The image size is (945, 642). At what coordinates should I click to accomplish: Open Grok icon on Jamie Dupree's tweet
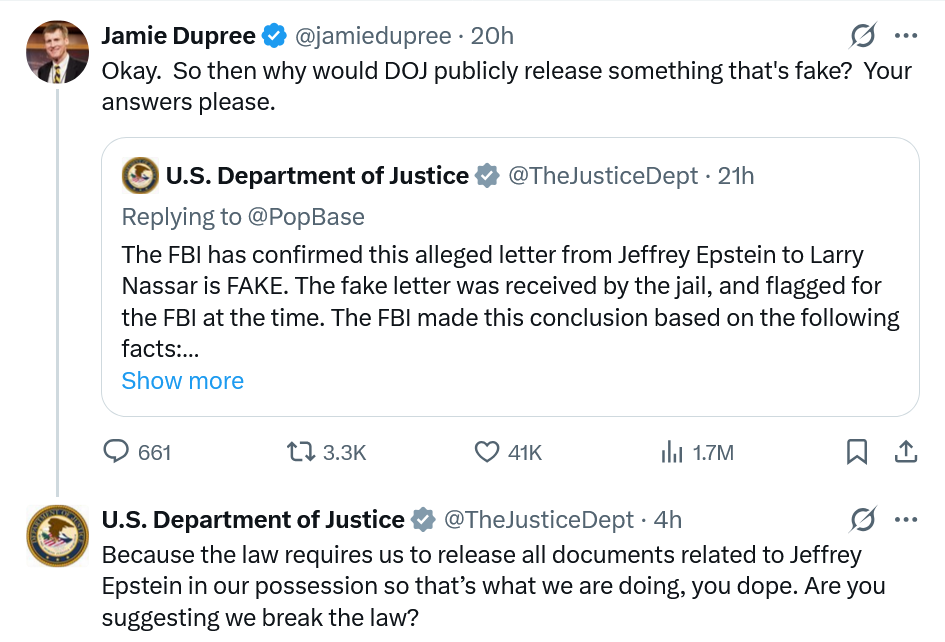[x=861, y=37]
